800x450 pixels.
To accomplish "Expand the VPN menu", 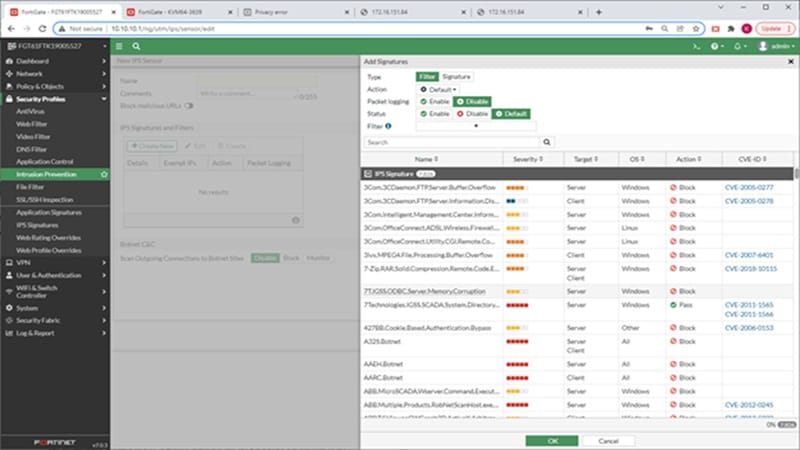I will click(55, 263).
